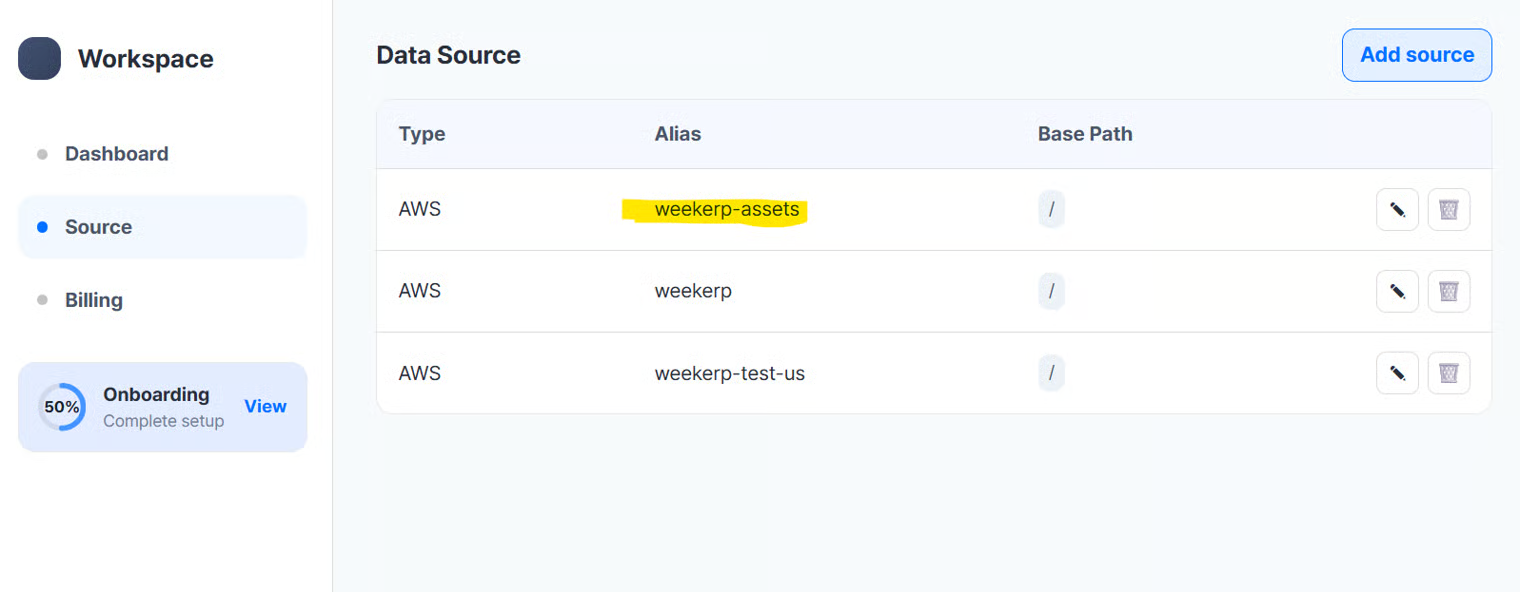Select the Source menu item

(98, 227)
